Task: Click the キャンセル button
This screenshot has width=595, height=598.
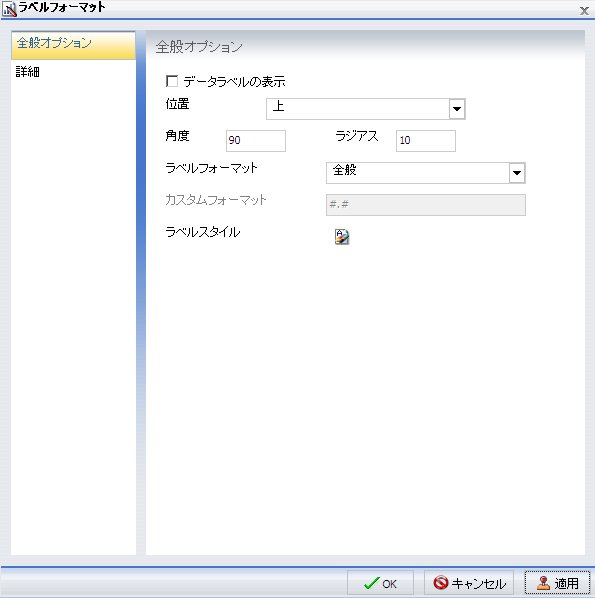Action: pos(469,583)
